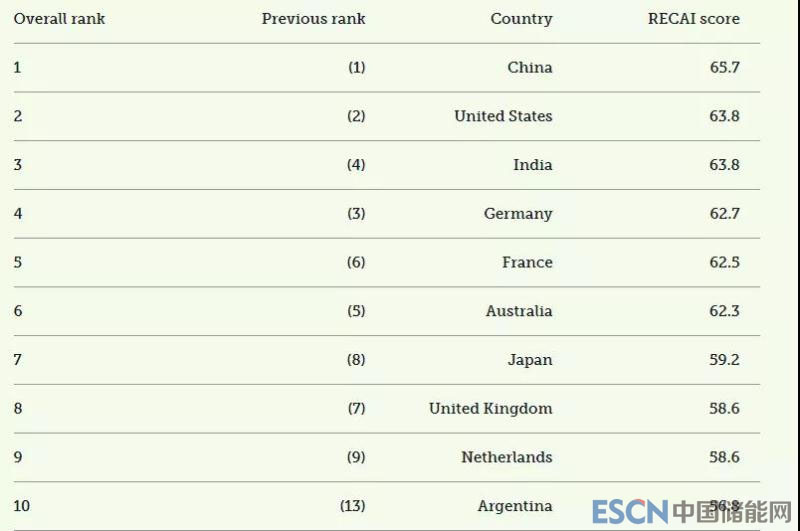Select the Netherlands country cell
The image size is (800, 531).
pos(506,457)
